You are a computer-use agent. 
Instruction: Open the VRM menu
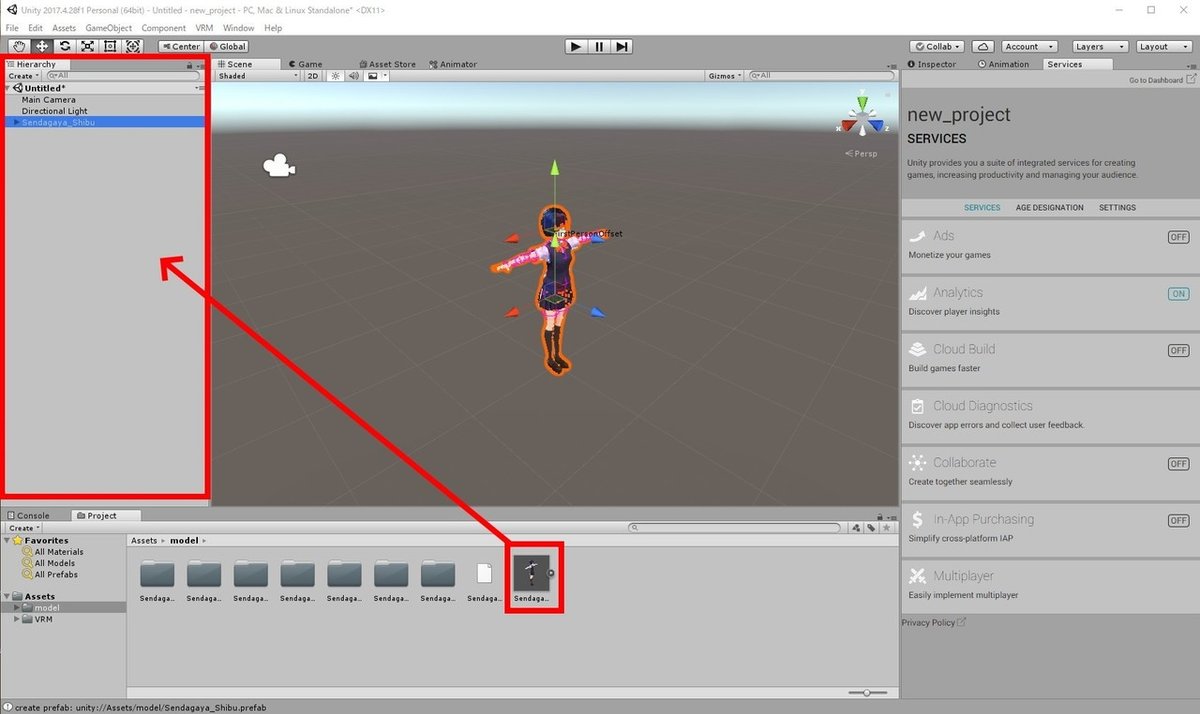click(x=204, y=28)
